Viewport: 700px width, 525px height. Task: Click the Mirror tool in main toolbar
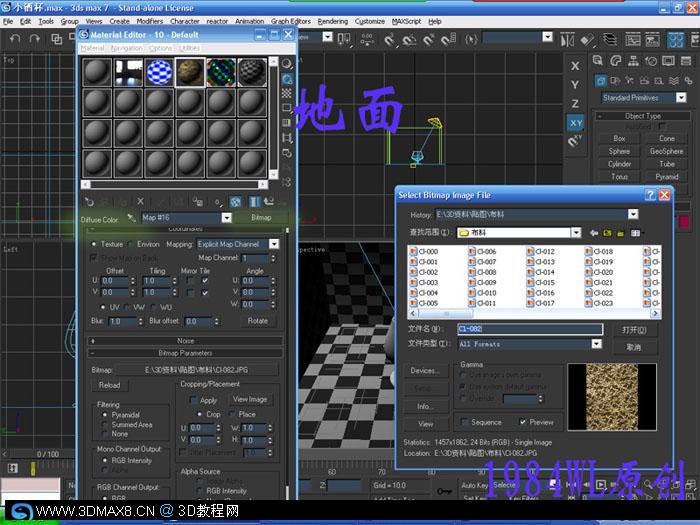pos(567,40)
